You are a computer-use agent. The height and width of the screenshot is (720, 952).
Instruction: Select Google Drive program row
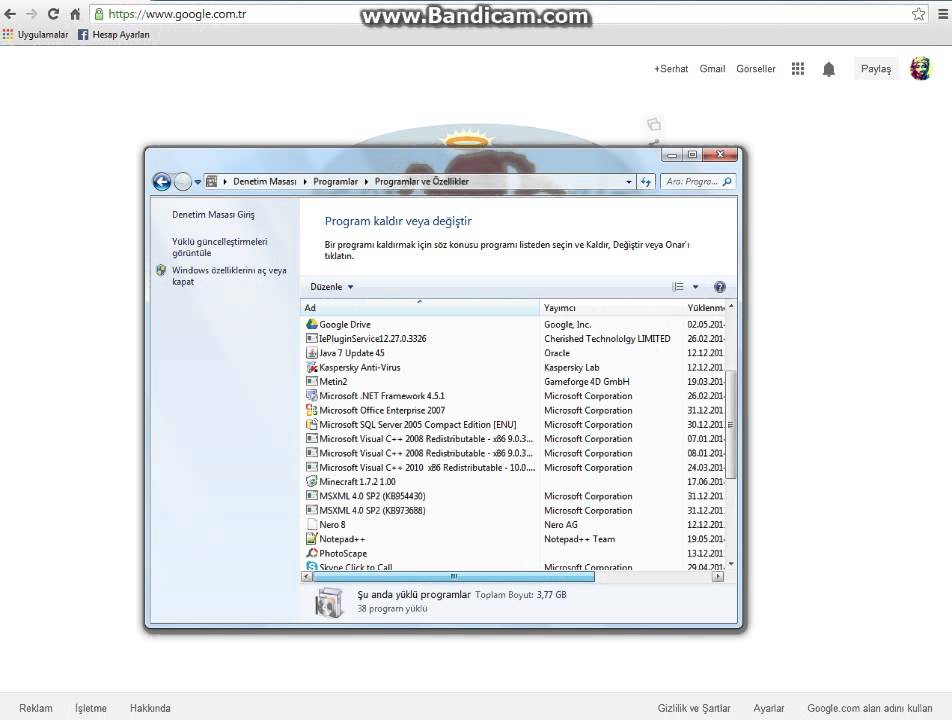515,324
